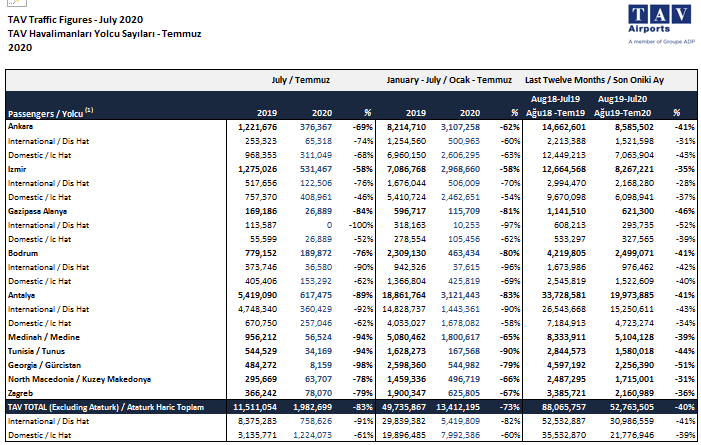The image size is (701, 445).
Task: Click TAV total July 2020 value 1,982,699
Action: (312, 407)
